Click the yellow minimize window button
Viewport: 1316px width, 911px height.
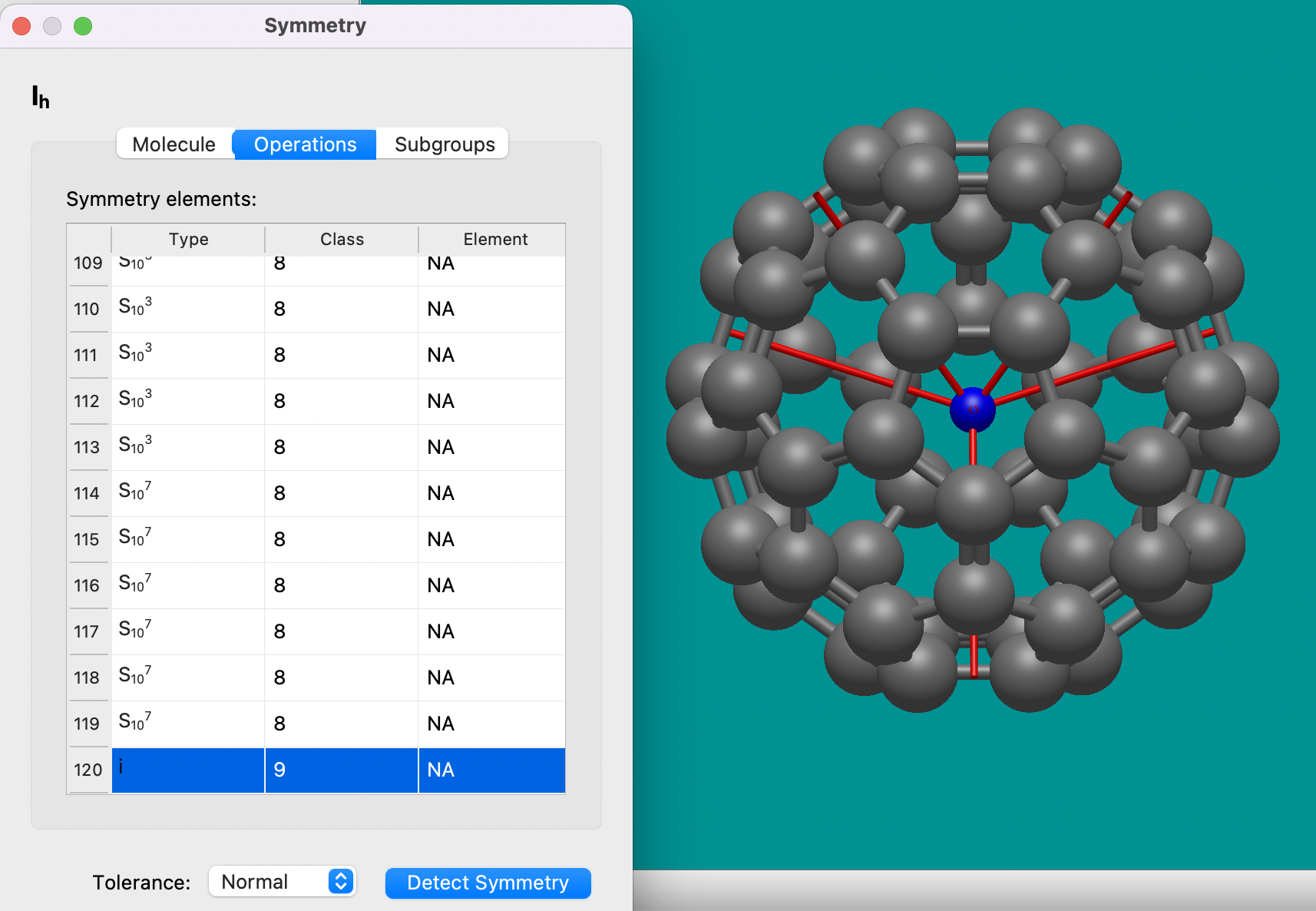click(52, 25)
